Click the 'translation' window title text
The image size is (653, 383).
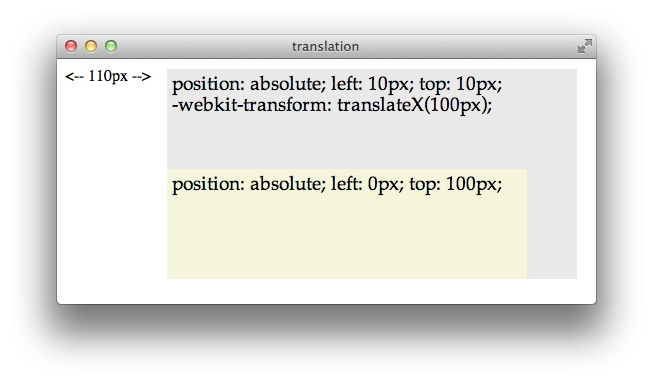(x=325, y=47)
